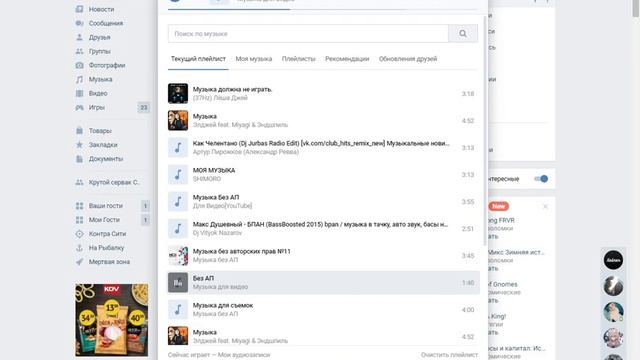
Task: Click the Мертвая зона icon
Action: click(80, 262)
